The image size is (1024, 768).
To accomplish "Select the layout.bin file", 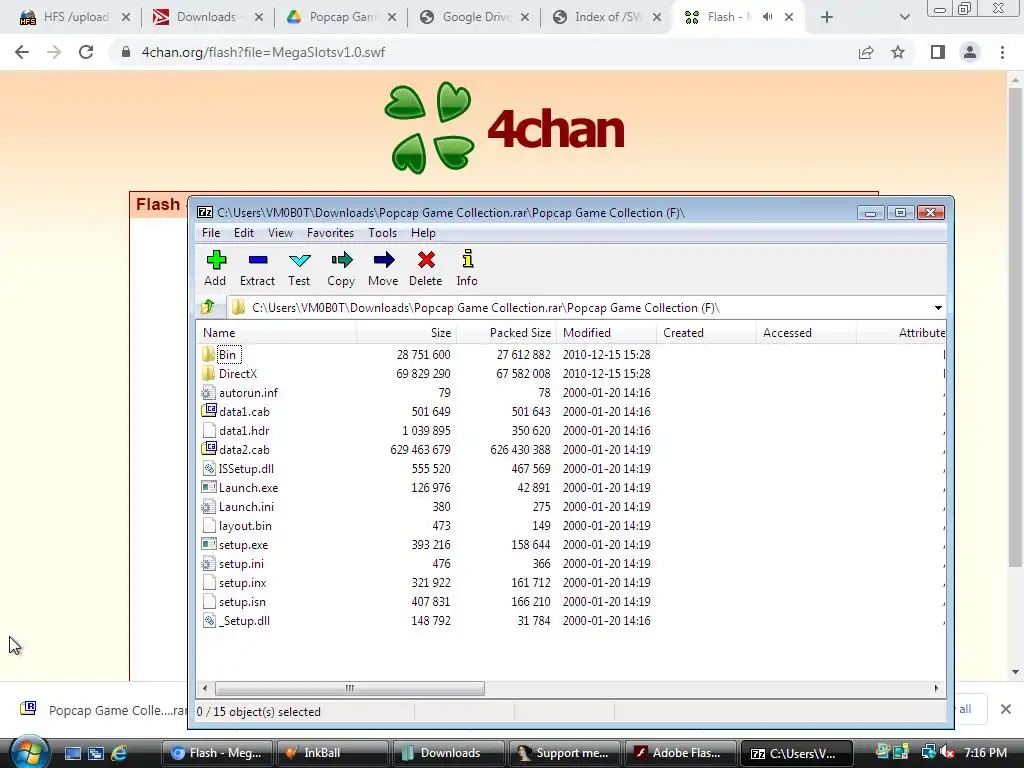I will (245, 526).
